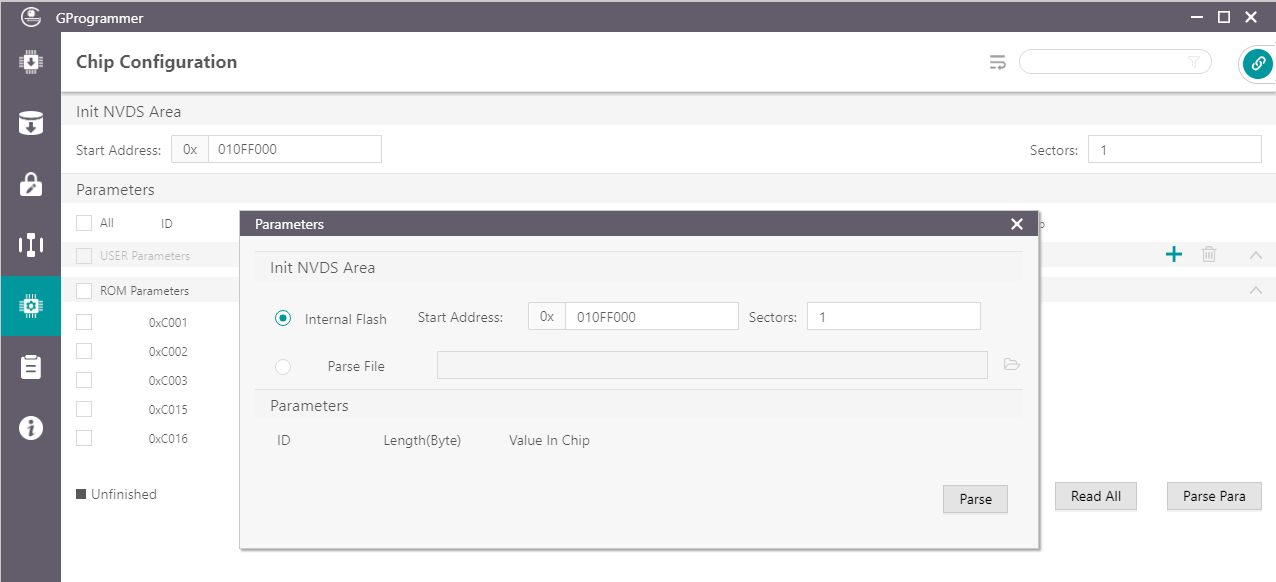Image resolution: width=1276 pixels, height=582 pixels.
Task: Select the Internal Flash radio button
Action: point(283,318)
